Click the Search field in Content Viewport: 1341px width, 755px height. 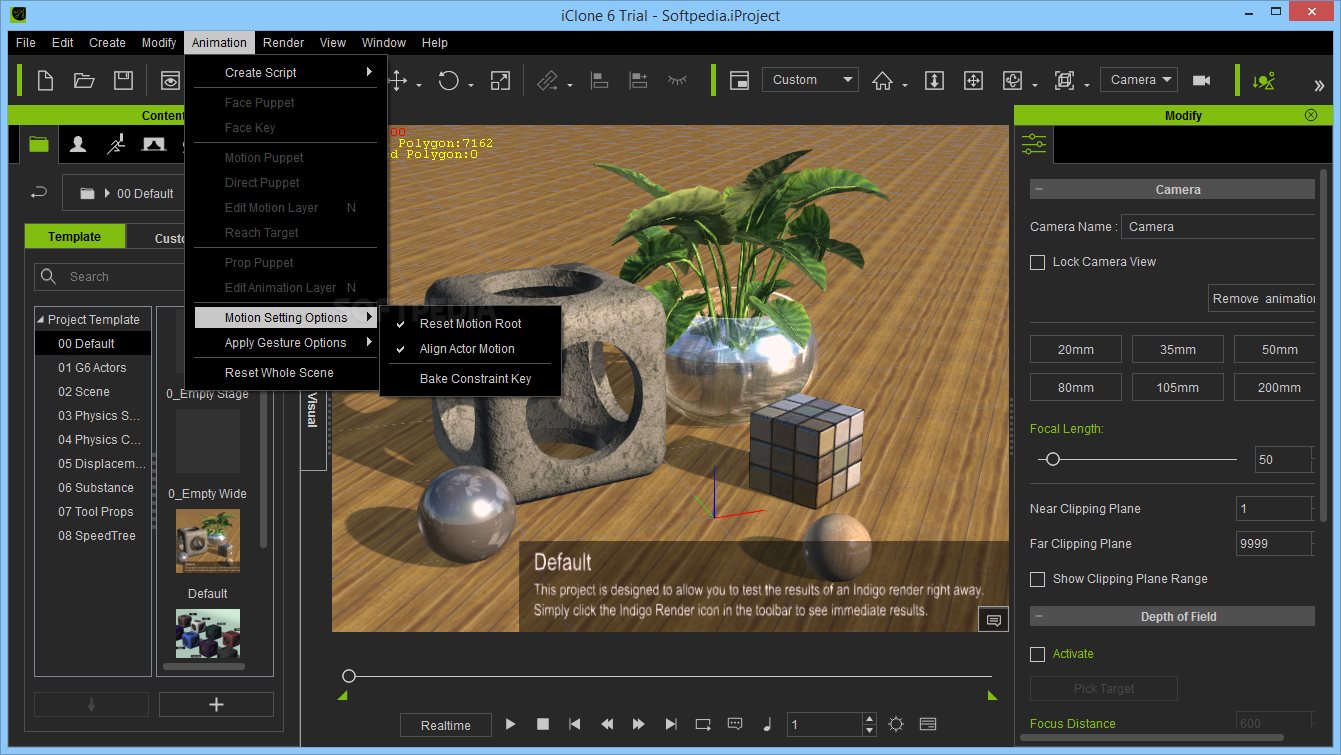coord(110,277)
